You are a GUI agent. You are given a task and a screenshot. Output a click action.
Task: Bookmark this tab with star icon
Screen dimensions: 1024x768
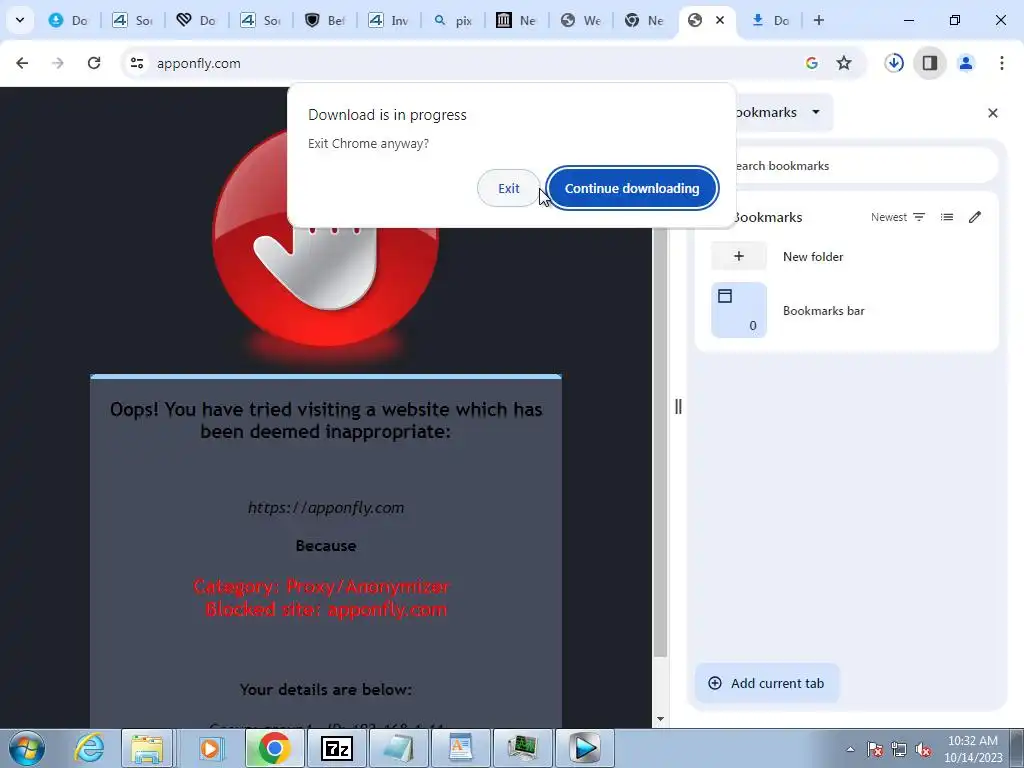[x=844, y=63]
